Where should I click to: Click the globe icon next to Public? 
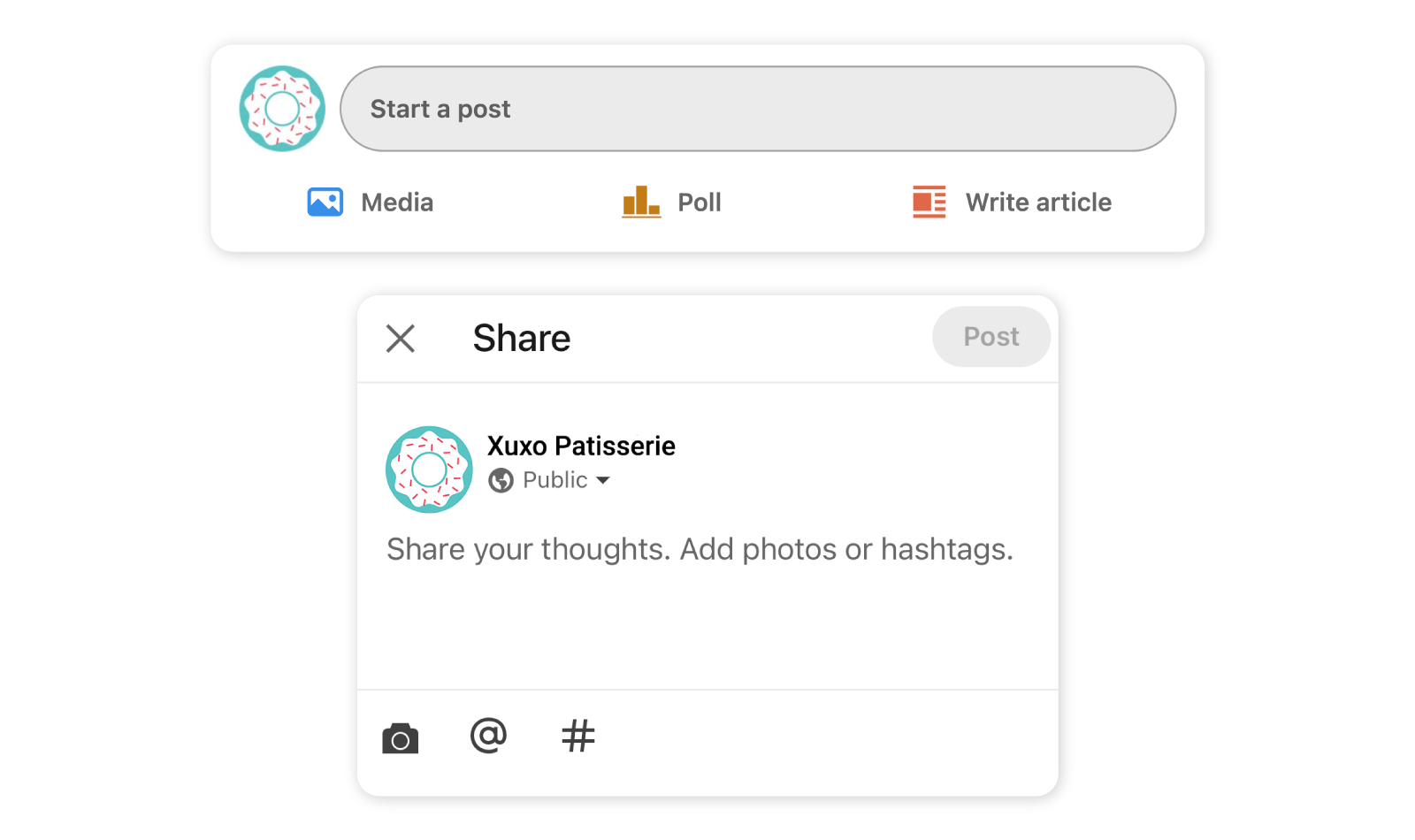pyautogui.click(x=501, y=480)
